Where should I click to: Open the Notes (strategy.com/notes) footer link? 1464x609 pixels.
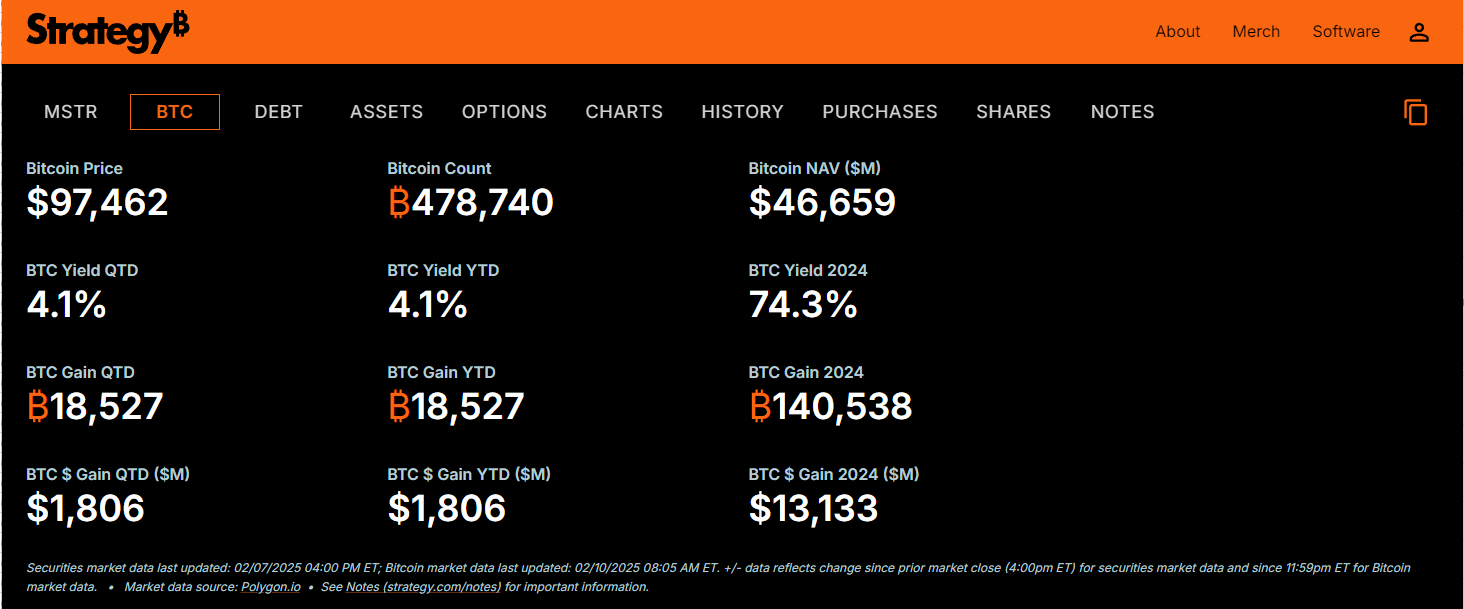tap(423, 587)
